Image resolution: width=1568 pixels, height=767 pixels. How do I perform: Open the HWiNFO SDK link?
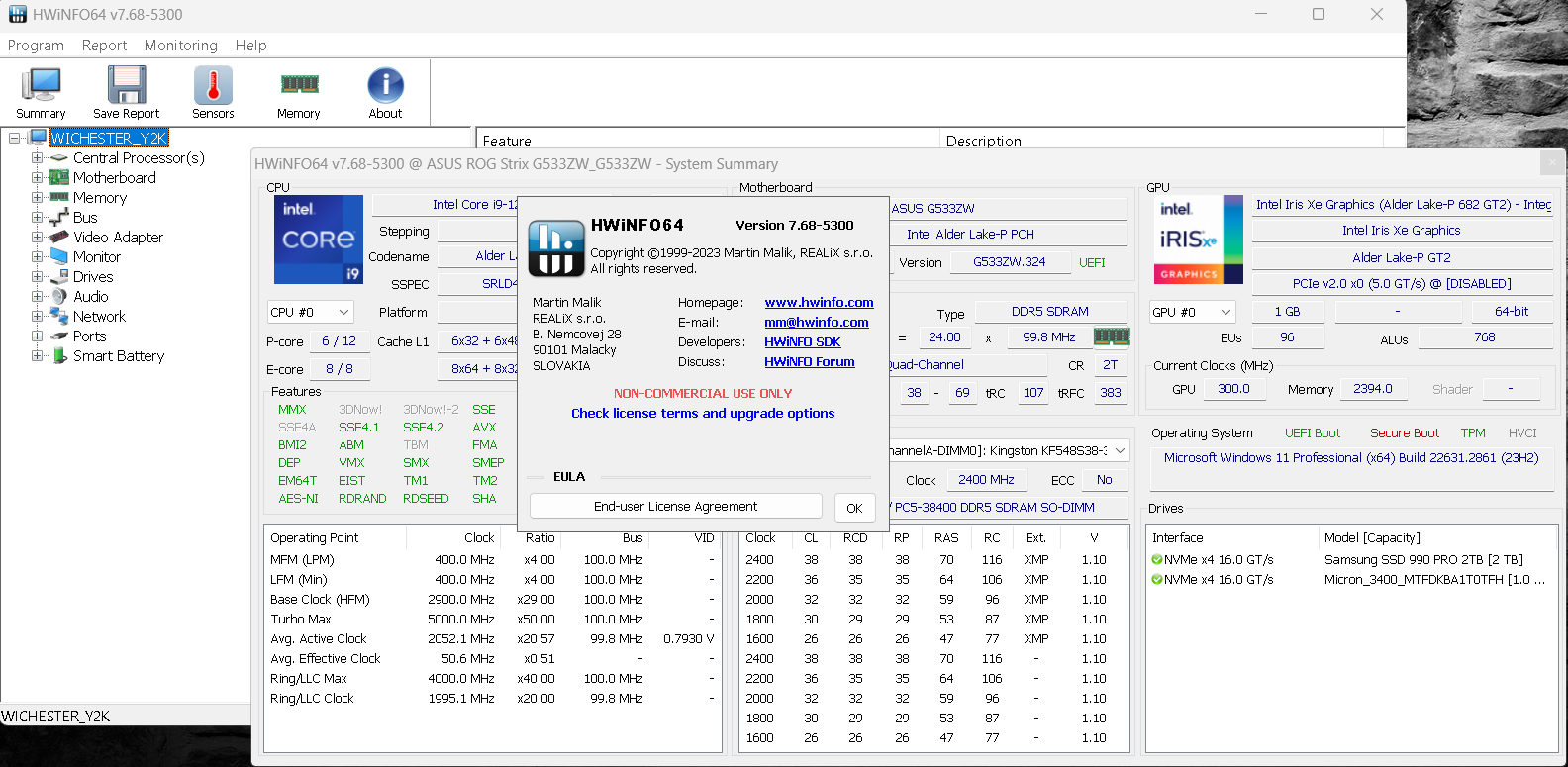point(803,341)
